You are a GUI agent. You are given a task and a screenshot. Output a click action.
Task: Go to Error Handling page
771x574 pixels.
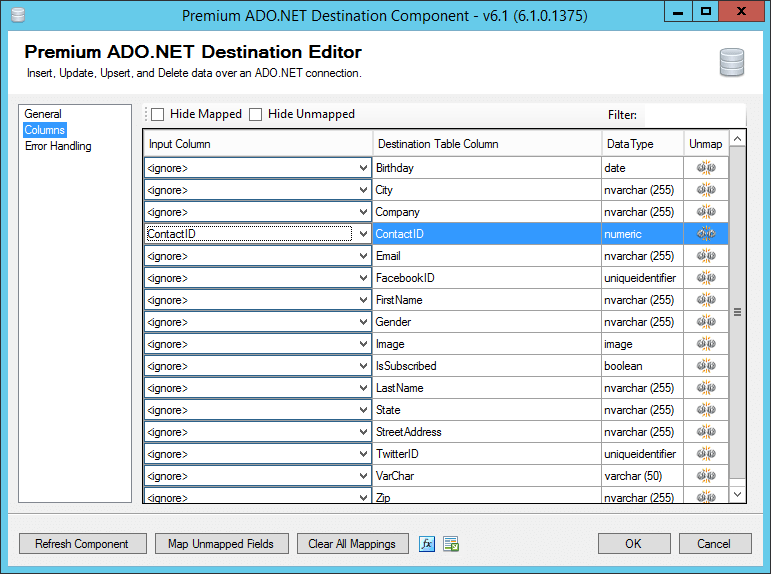pyautogui.click(x=58, y=146)
